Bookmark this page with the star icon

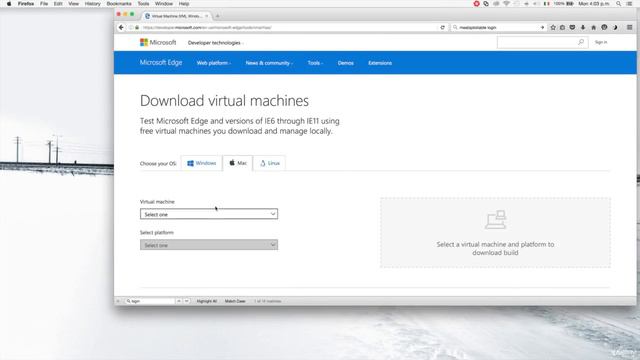pyautogui.click(x=553, y=27)
